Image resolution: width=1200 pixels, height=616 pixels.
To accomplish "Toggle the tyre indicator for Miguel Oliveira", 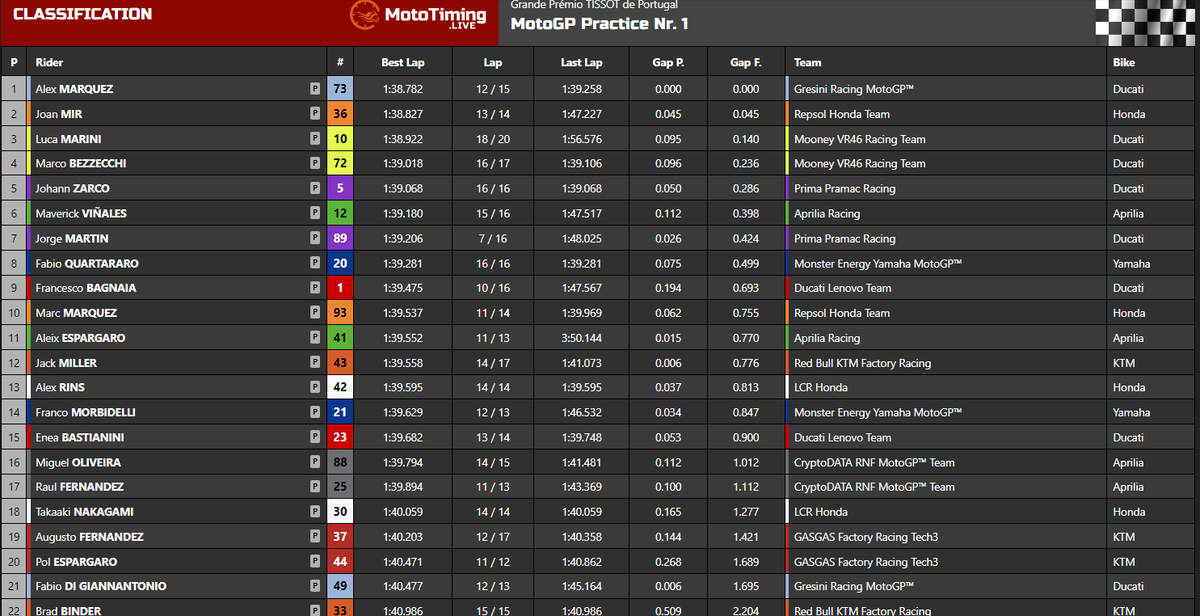I will (315, 462).
